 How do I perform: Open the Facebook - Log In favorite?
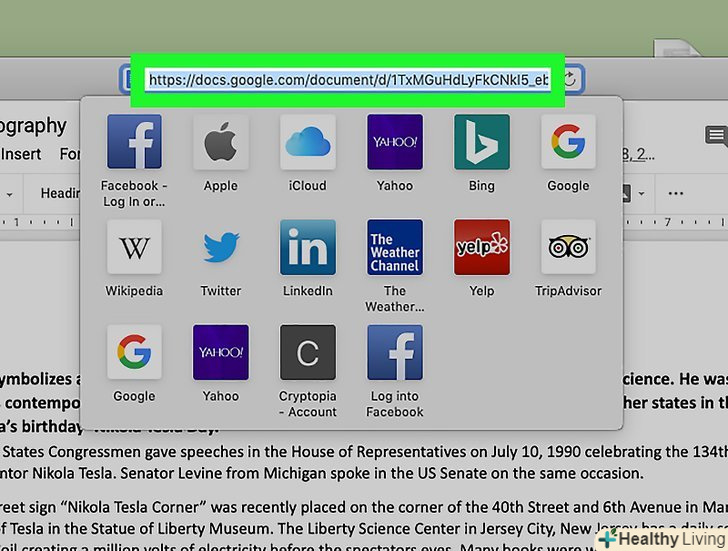click(134, 142)
